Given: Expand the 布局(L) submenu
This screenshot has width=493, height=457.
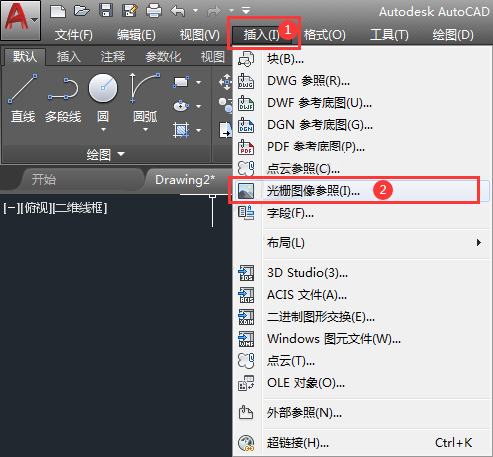Looking at the screenshot, I should click(x=374, y=243).
